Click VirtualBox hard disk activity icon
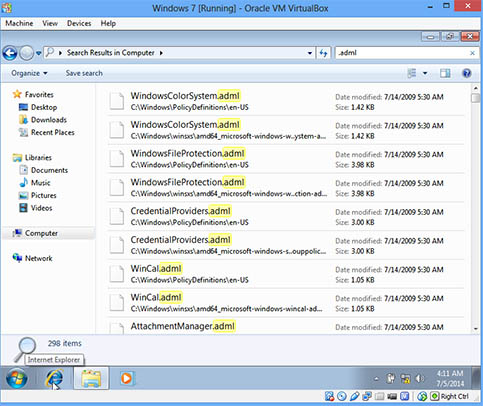Image resolution: width=483 pixels, height=406 pixels. pyautogui.click(x=329, y=396)
